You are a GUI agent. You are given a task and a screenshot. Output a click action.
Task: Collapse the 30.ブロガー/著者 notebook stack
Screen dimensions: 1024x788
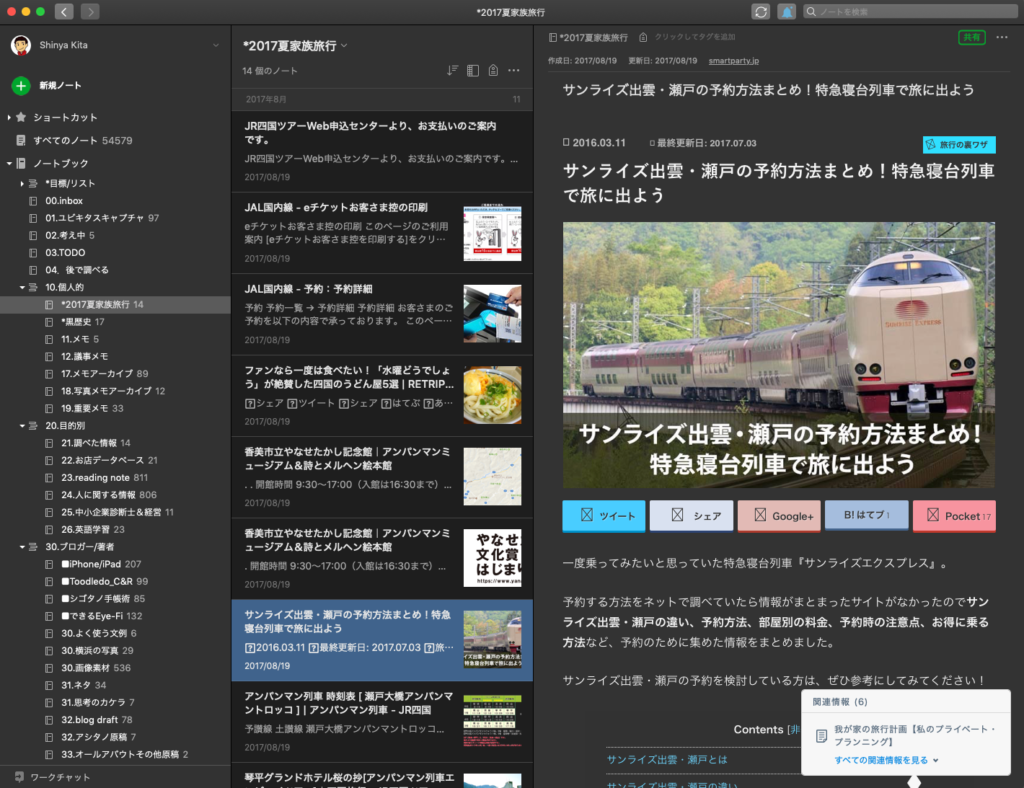point(22,547)
